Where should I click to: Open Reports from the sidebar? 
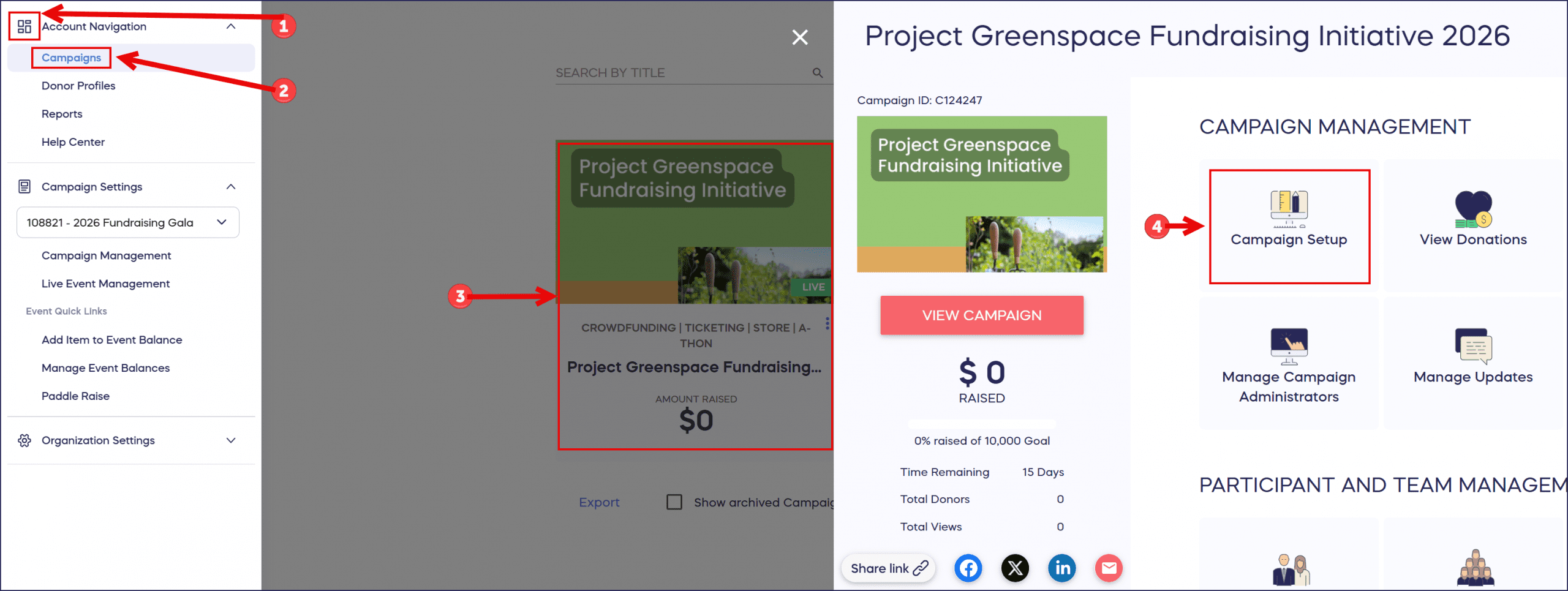(x=62, y=114)
